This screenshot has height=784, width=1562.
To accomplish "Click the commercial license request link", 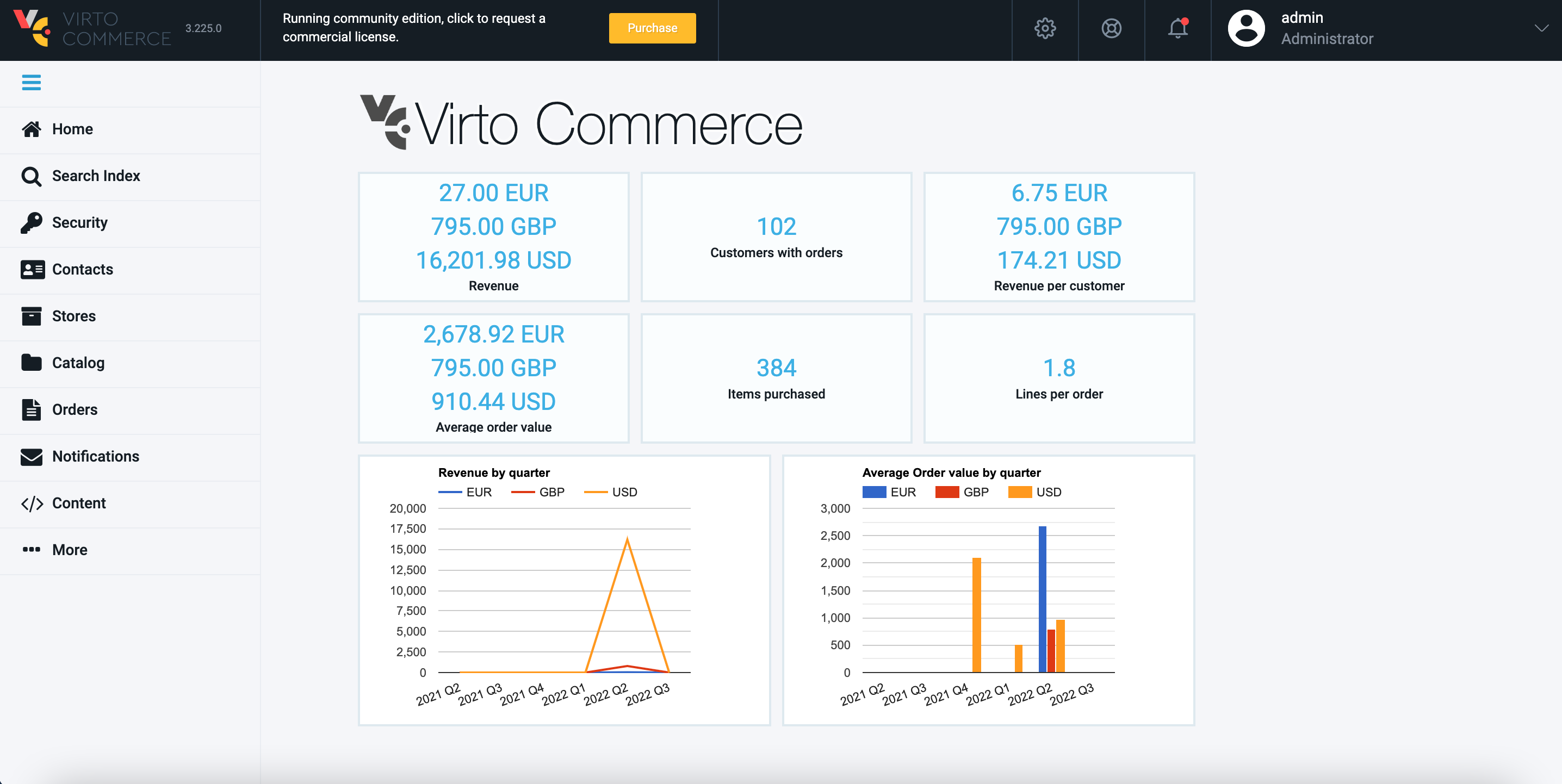I will point(414,27).
